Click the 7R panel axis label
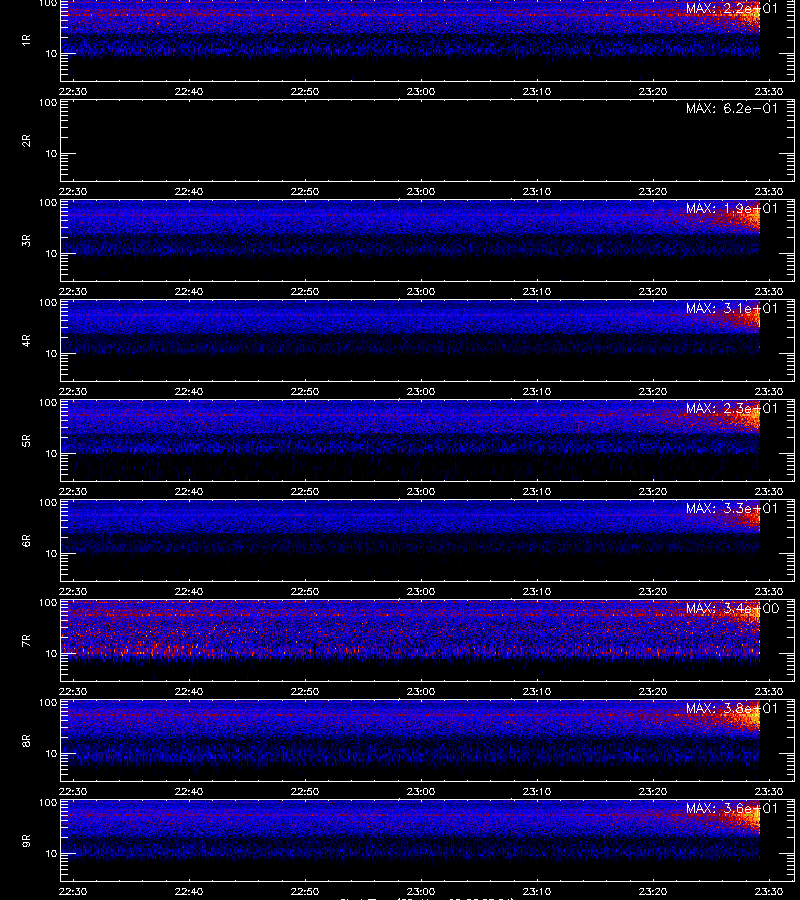800x900 pixels. pos(26,641)
